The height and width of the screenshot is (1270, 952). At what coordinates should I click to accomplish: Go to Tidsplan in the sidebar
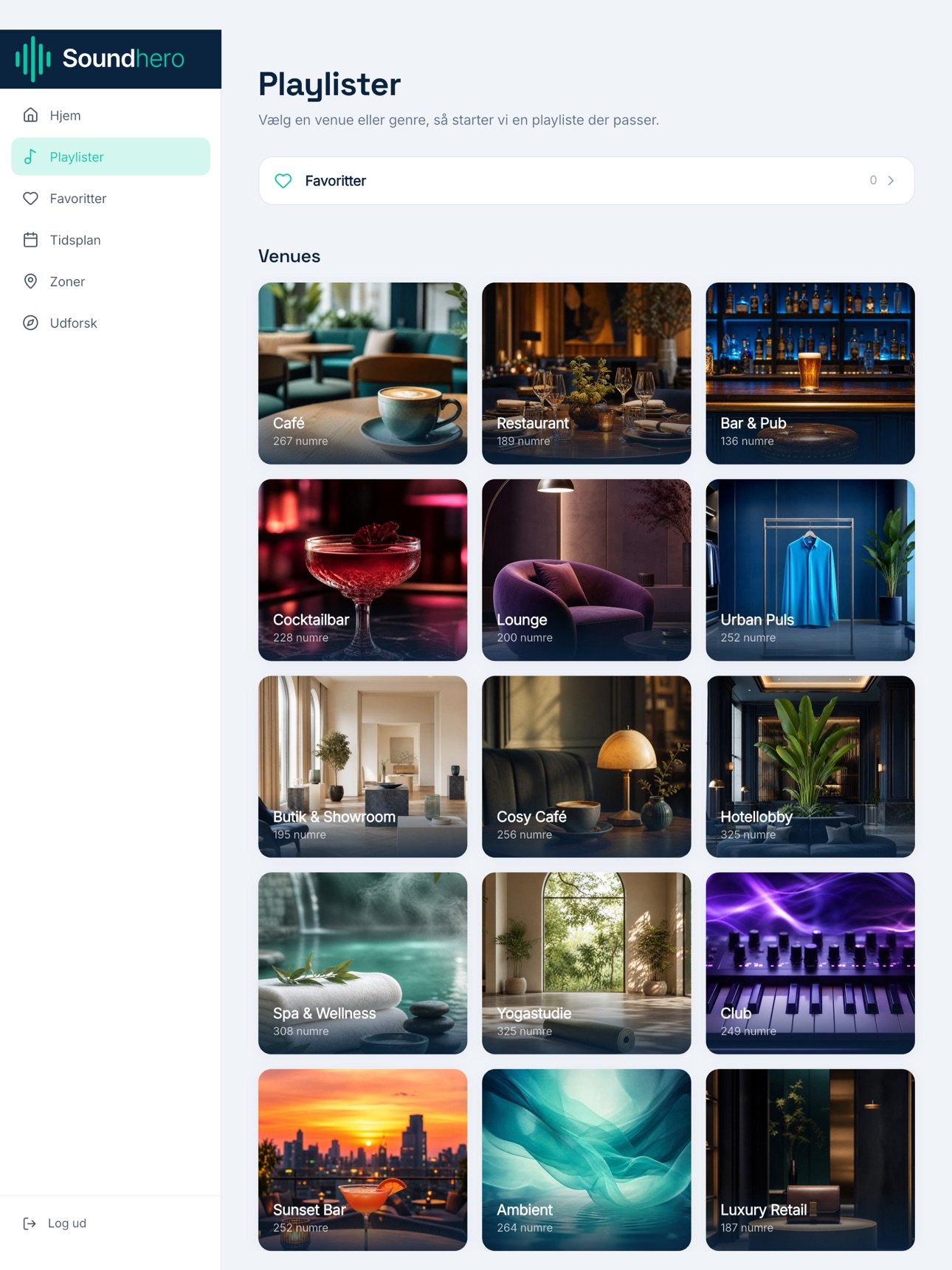coord(111,239)
